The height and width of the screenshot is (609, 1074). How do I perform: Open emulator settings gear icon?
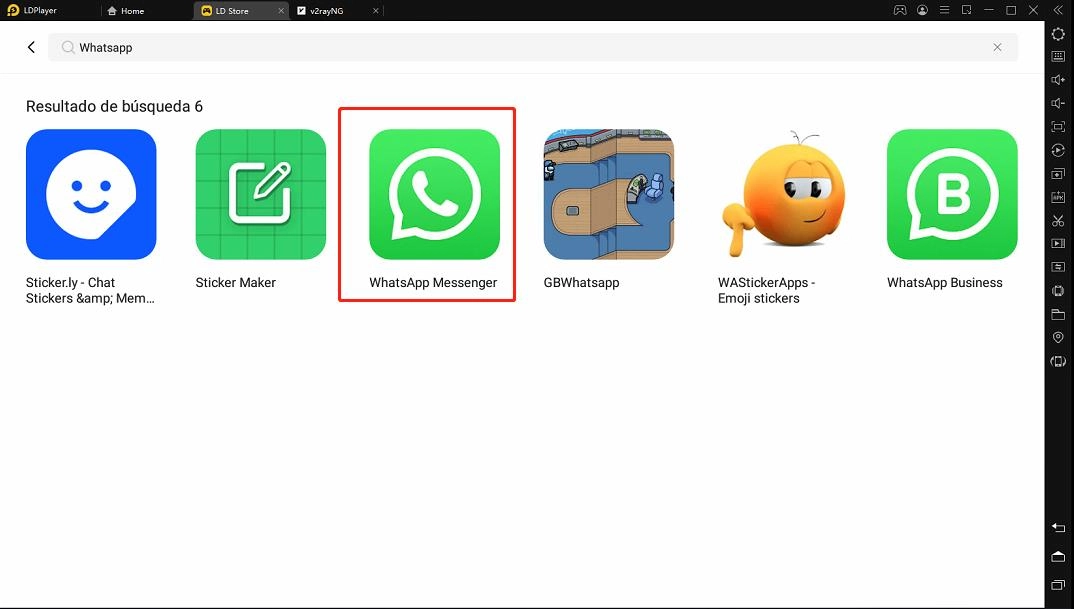(x=1058, y=34)
